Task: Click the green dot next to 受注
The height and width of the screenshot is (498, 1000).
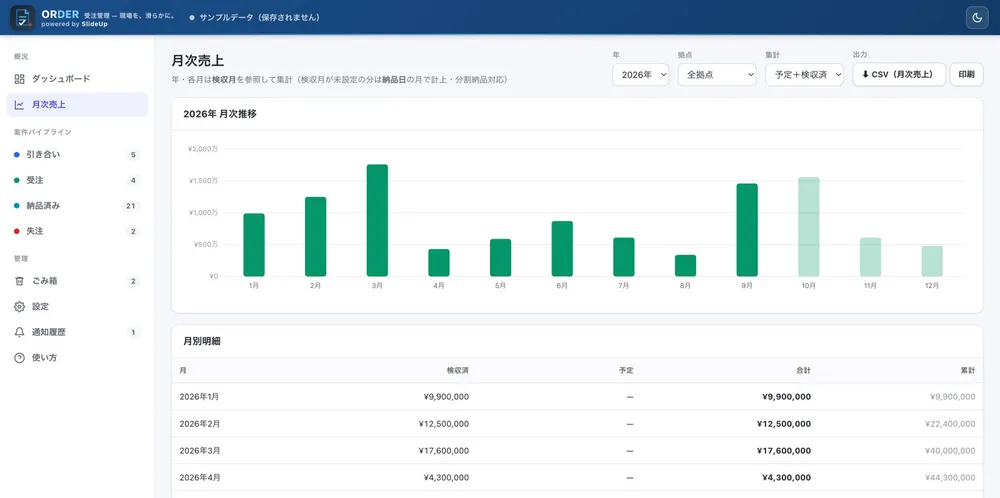Action: point(17,180)
